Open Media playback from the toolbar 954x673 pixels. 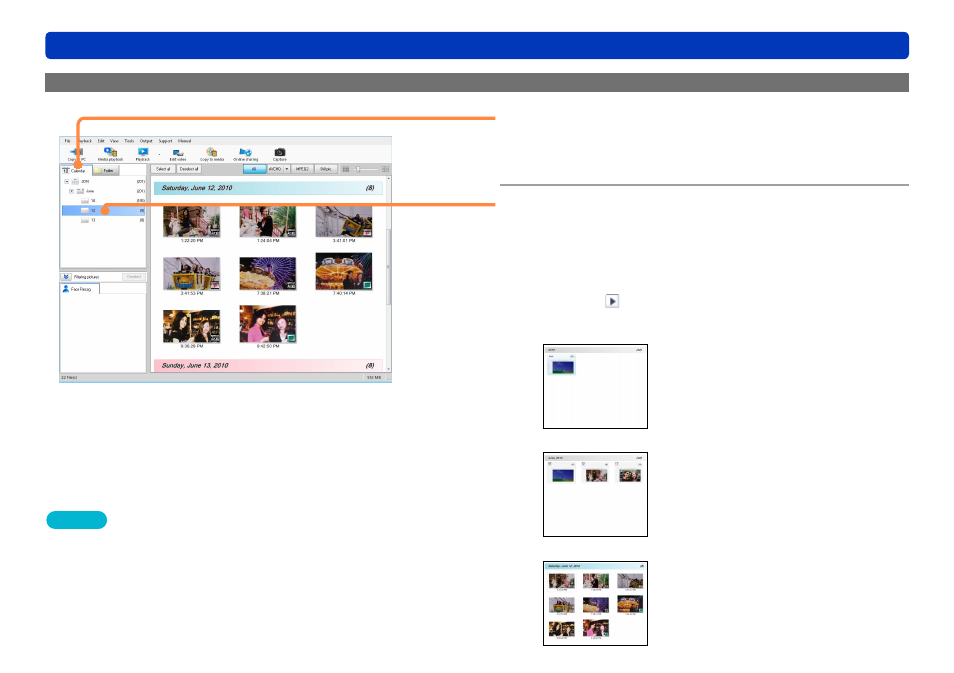(110, 152)
